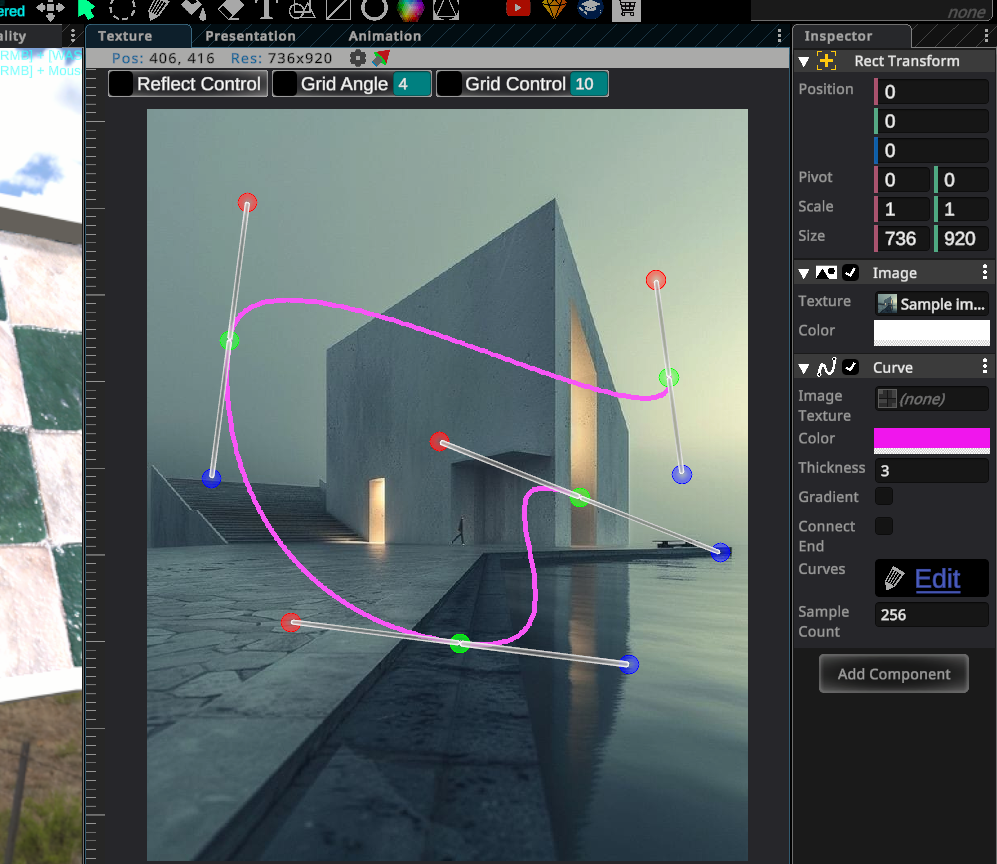
Task: Switch to the Presentation tab
Action: pos(251,36)
